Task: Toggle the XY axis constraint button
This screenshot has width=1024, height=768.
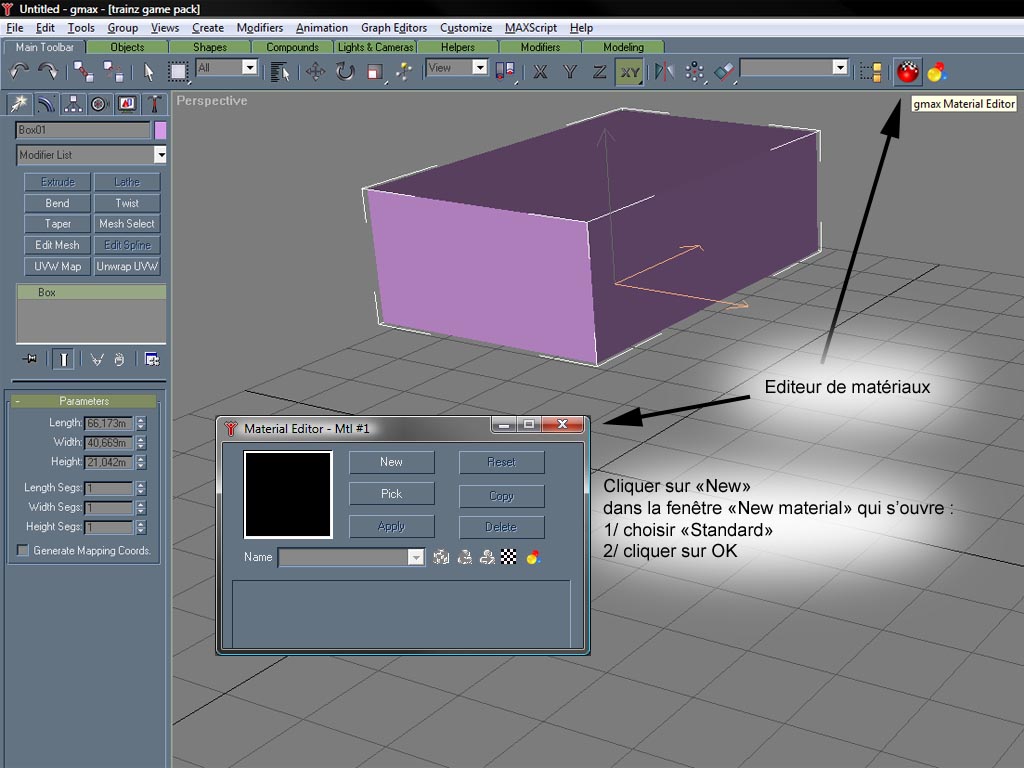Action: [x=629, y=71]
